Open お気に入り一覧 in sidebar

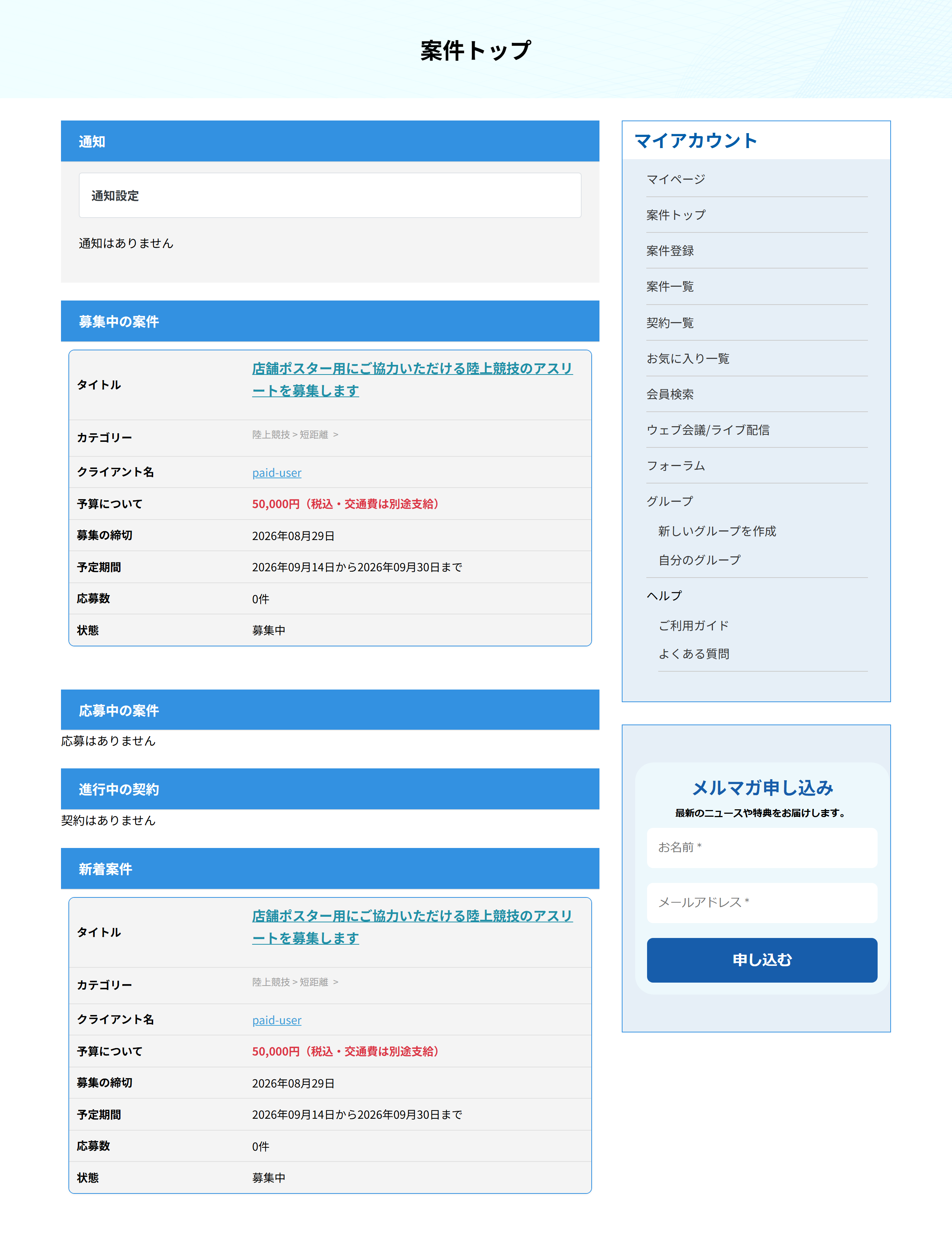(x=688, y=358)
